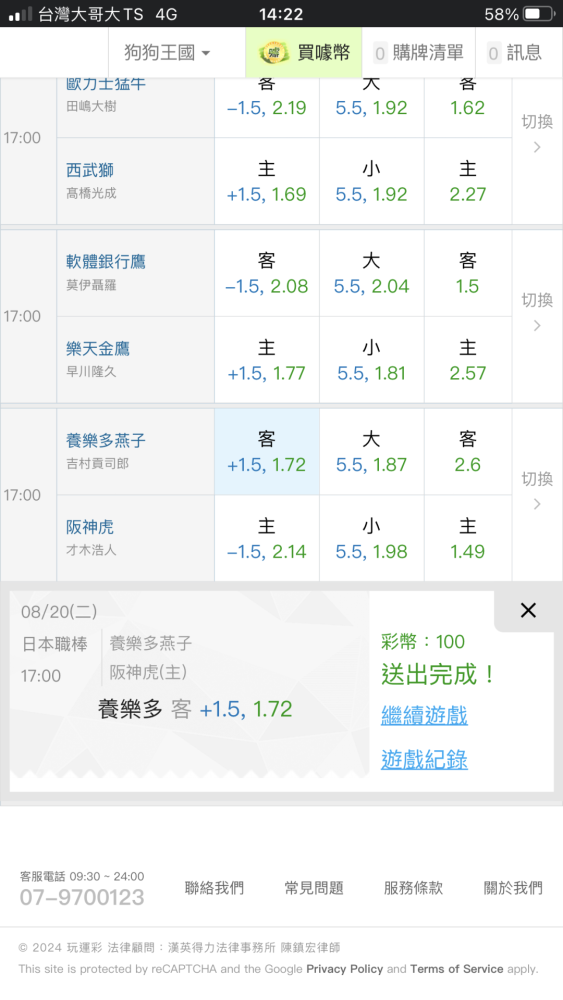The width and height of the screenshot is (563, 1000).
Task: Open the 常見問題 footer link
Action: click(x=314, y=888)
